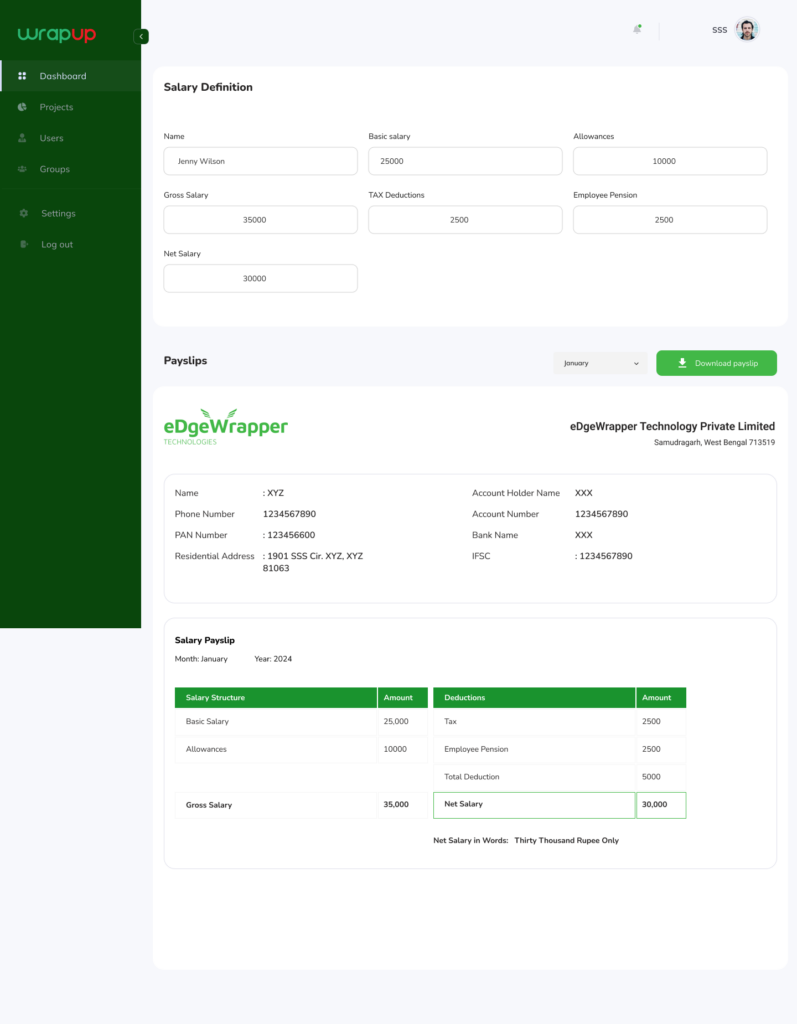Click the TAX Deductions input field

[465, 220]
